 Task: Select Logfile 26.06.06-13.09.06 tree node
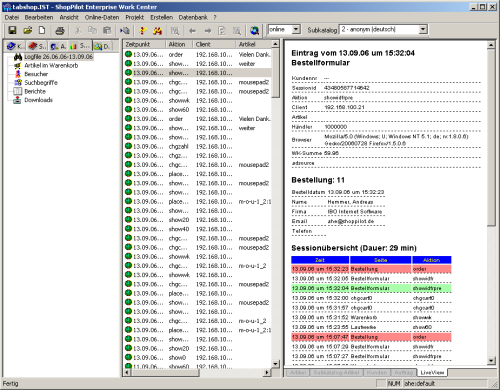pos(58,57)
